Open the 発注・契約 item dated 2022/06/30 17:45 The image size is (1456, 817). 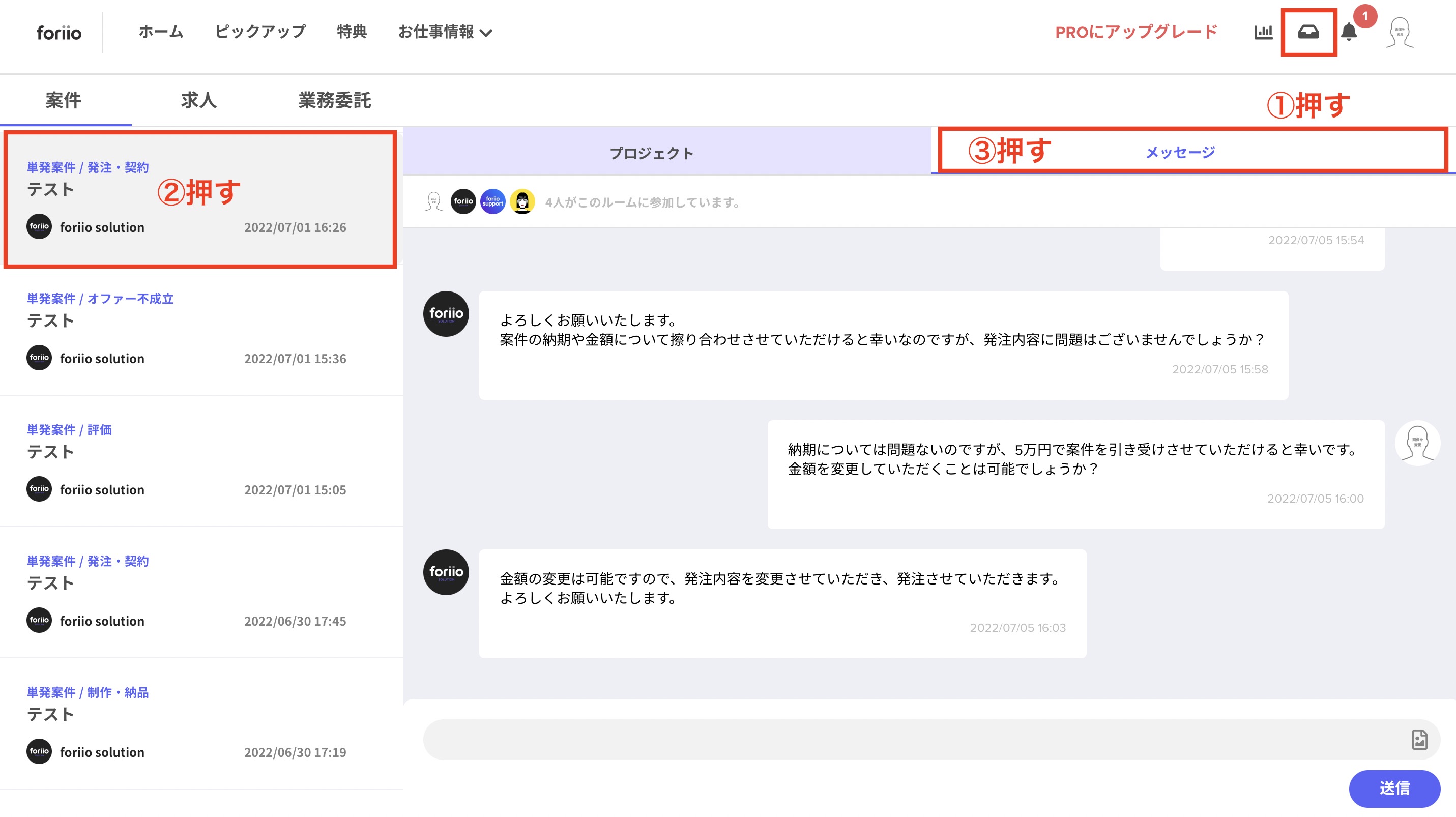click(x=200, y=592)
